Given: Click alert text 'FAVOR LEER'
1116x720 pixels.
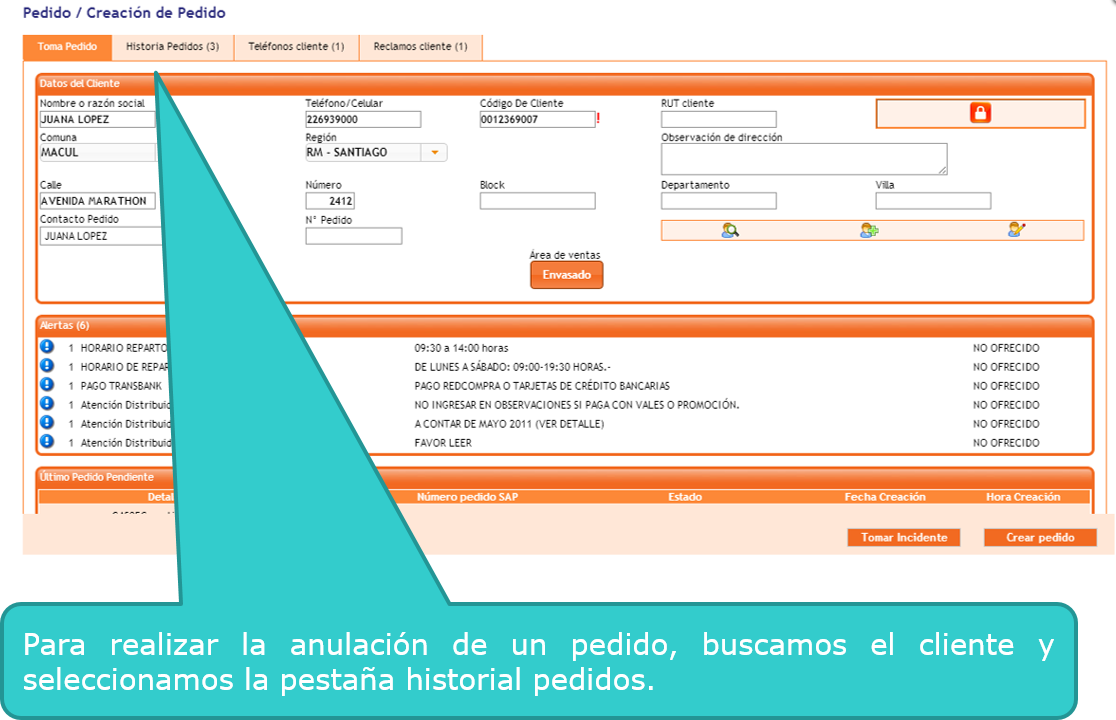Looking at the screenshot, I should coord(443,443).
